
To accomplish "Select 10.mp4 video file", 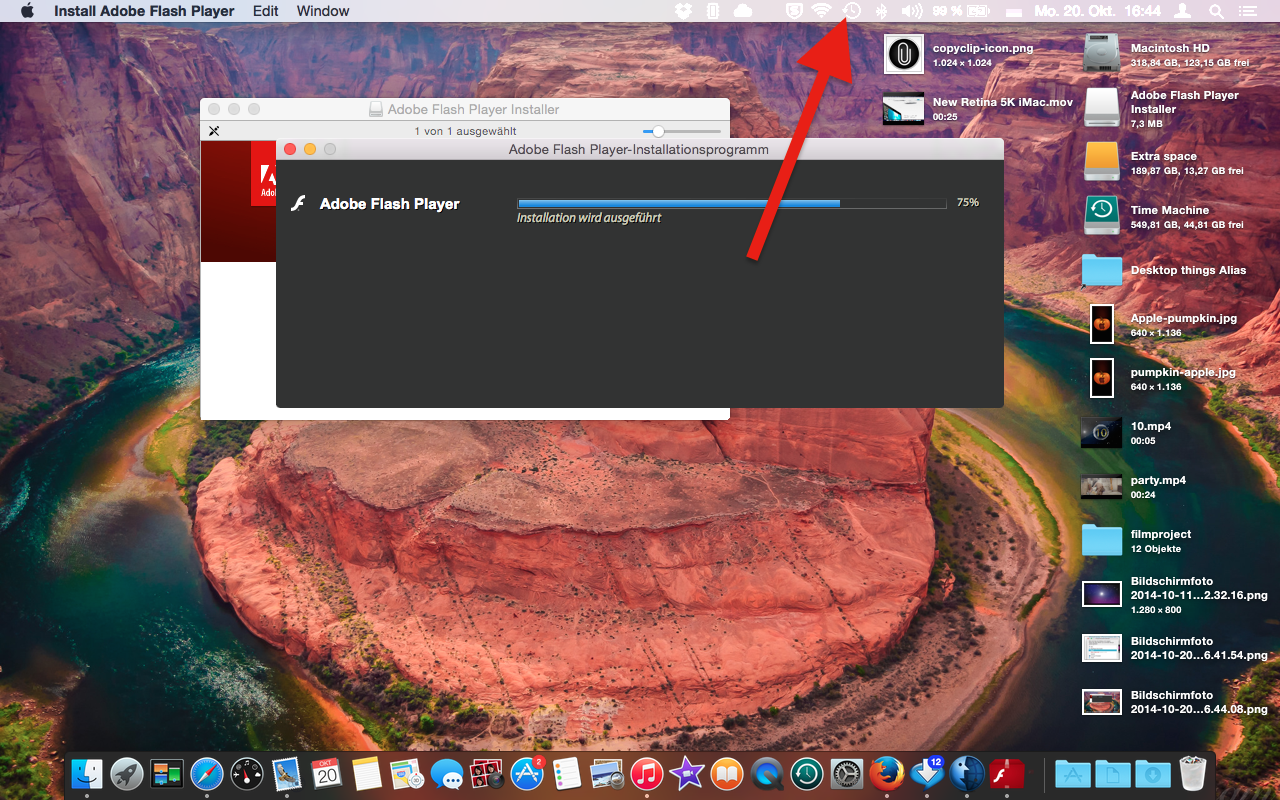I will point(1102,432).
